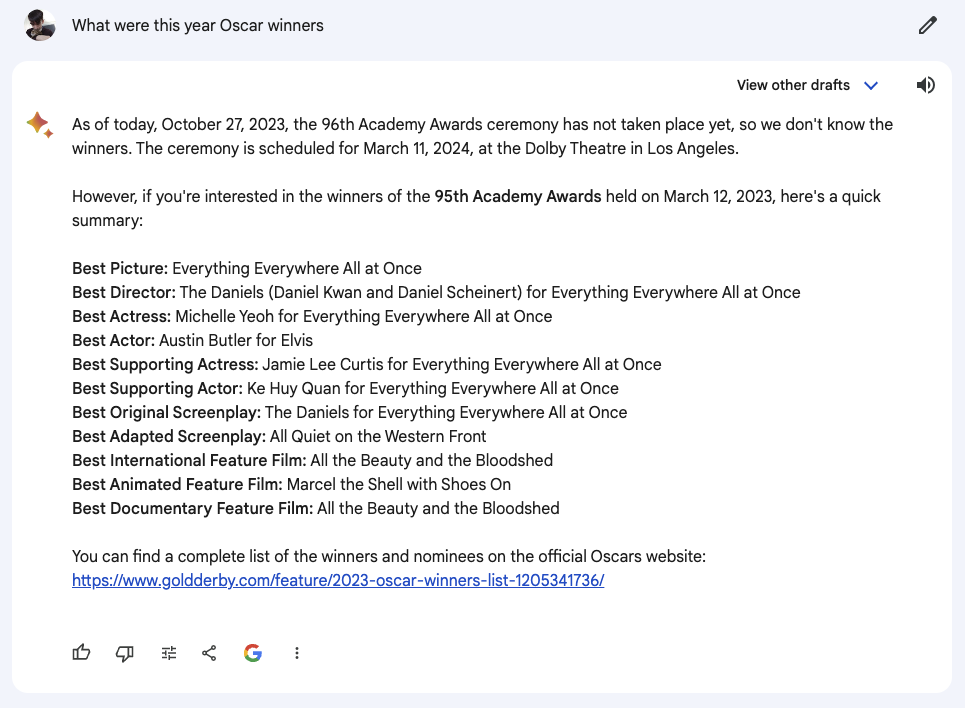Expand the View other drafts chevron
The height and width of the screenshot is (708, 965).
point(871,85)
